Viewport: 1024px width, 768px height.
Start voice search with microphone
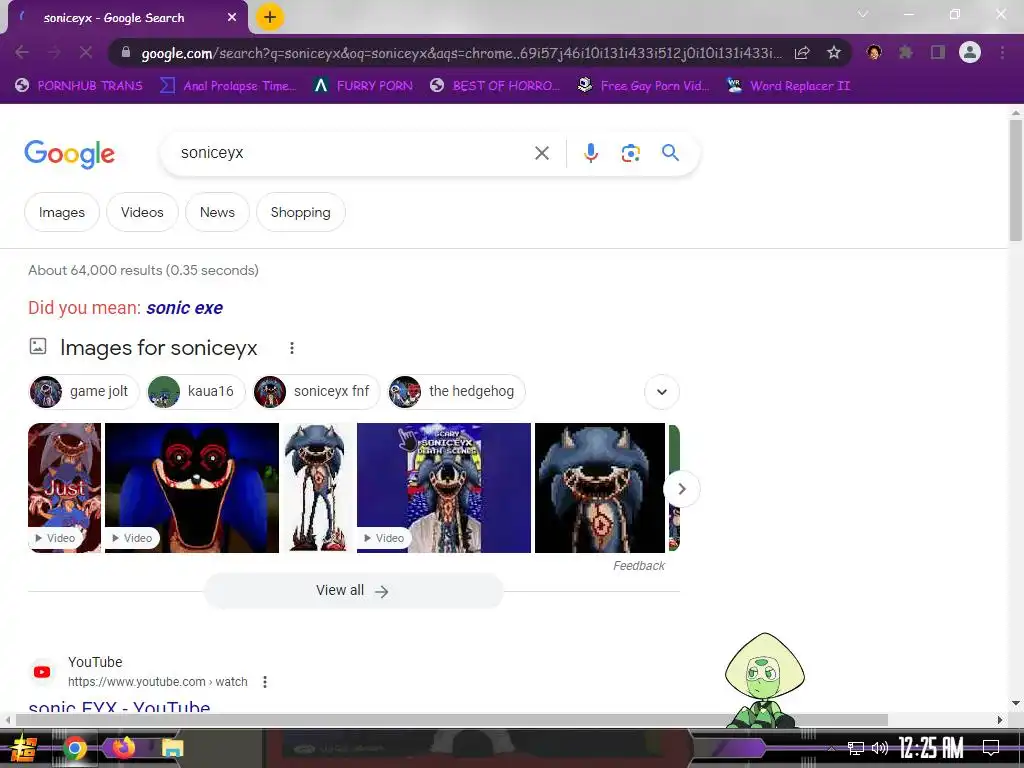click(x=591, y=153)
